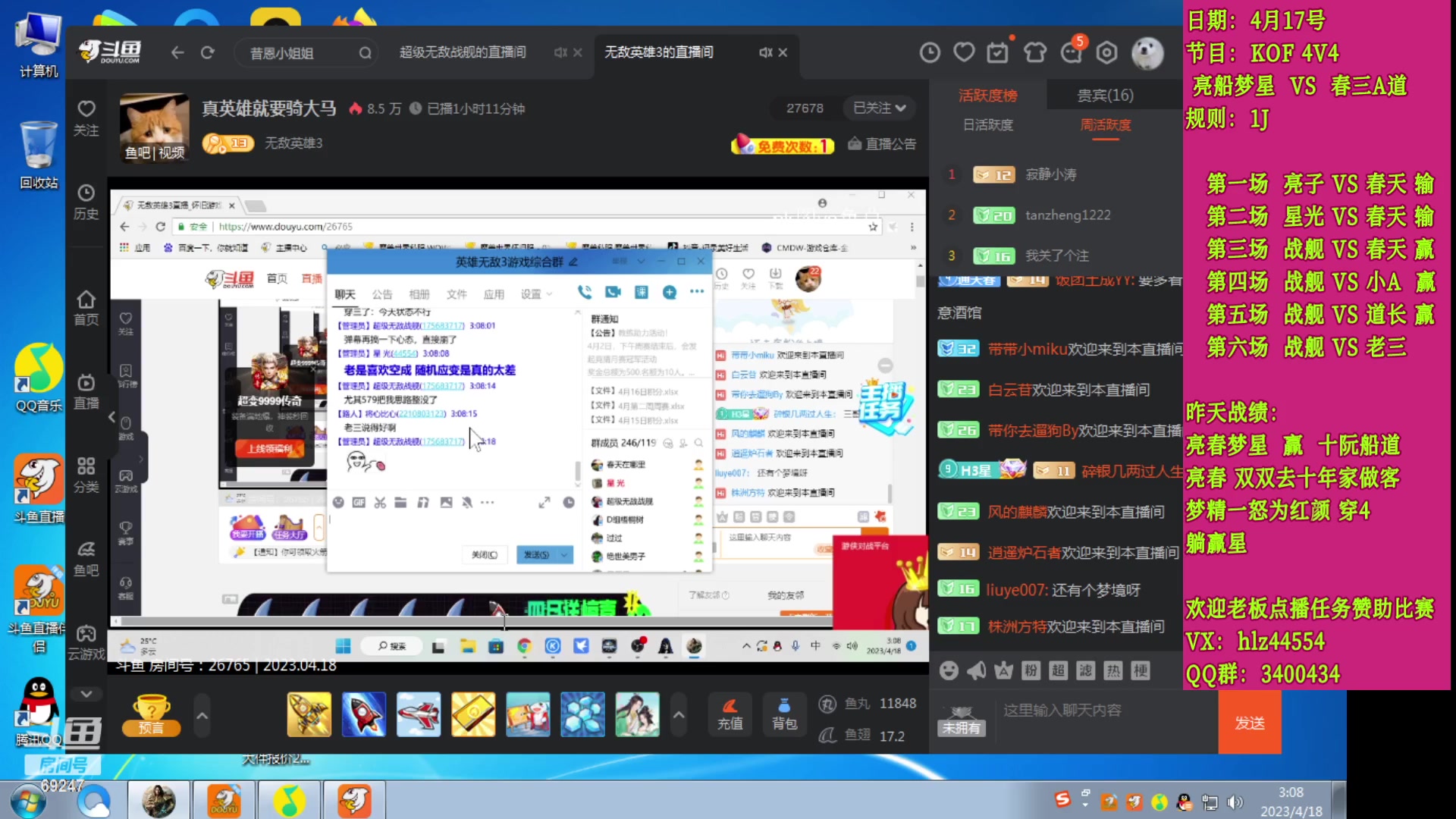Viewport: 1456px width, 819px height.
Task: Open 鱼吧 in the left sidebar
Action: point(86,559)
